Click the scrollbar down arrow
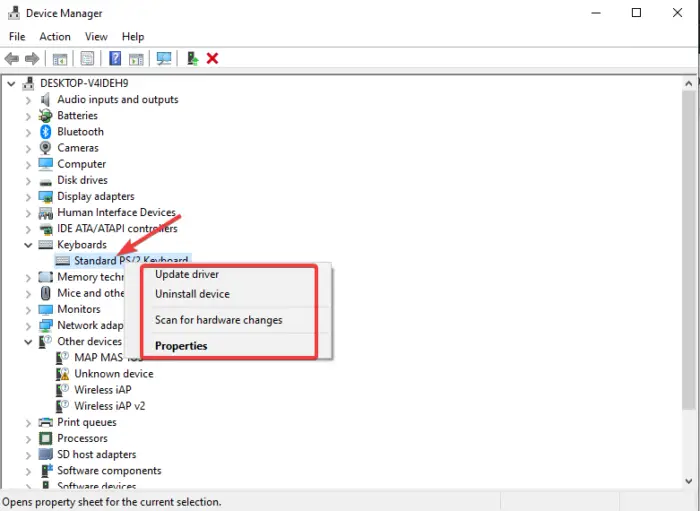Screen dimensions: 700x511 click(x=689, y=481)
